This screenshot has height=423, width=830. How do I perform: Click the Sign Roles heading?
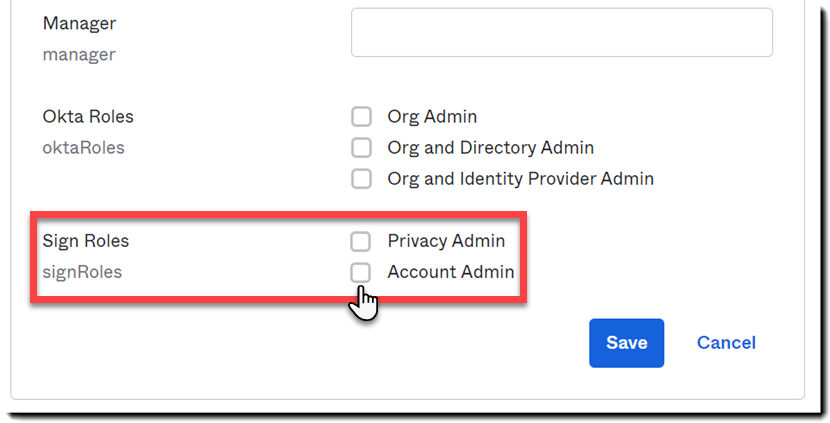click(x=86, y=241)
